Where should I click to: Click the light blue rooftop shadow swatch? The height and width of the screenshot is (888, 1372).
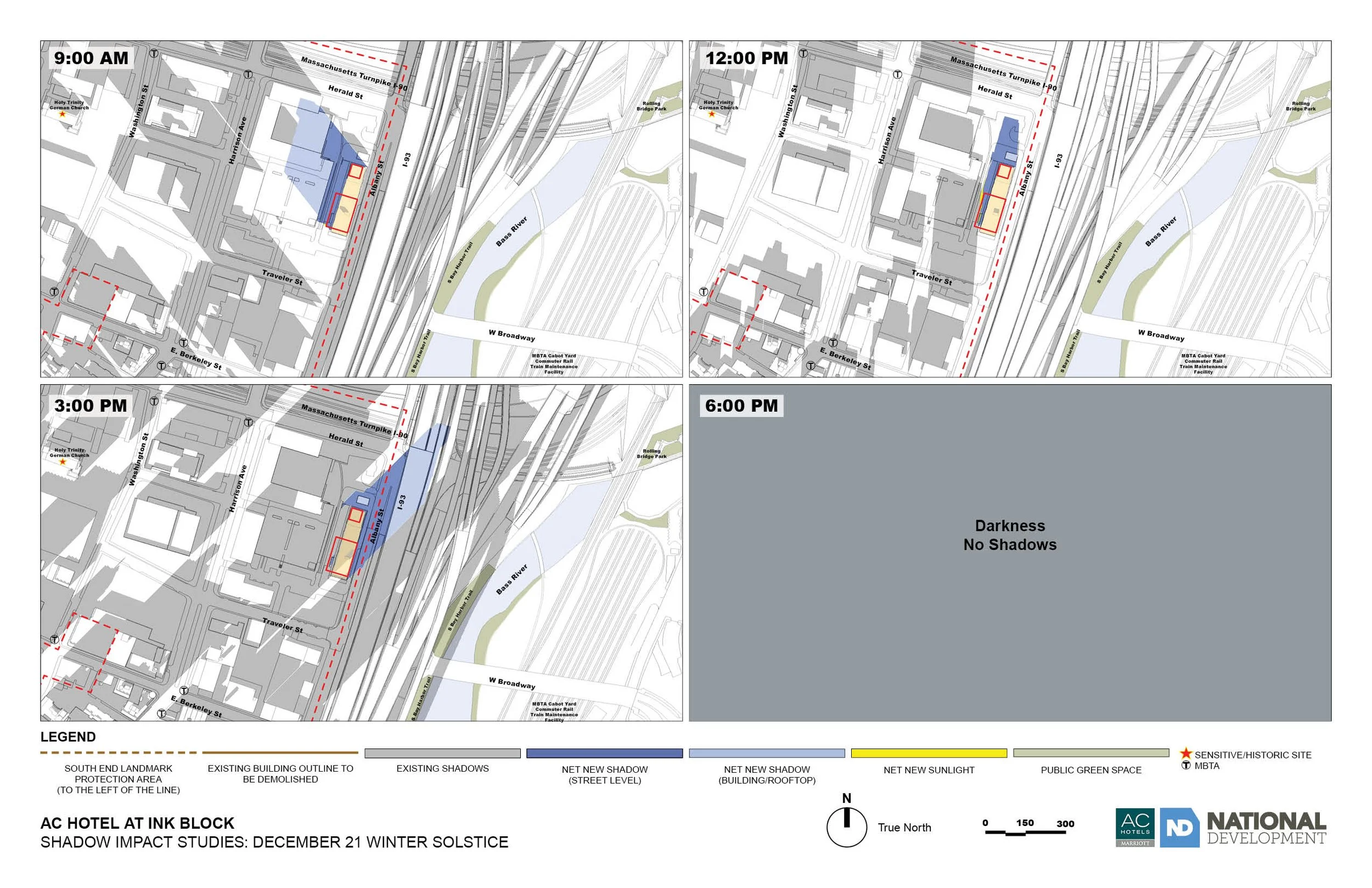tap(767, 753)
